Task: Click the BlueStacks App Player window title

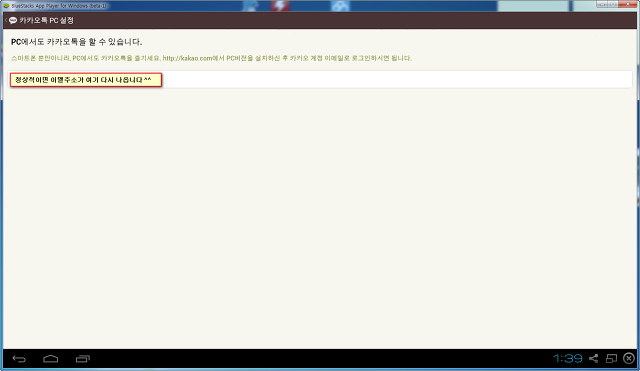Action: tap(59, 6)
